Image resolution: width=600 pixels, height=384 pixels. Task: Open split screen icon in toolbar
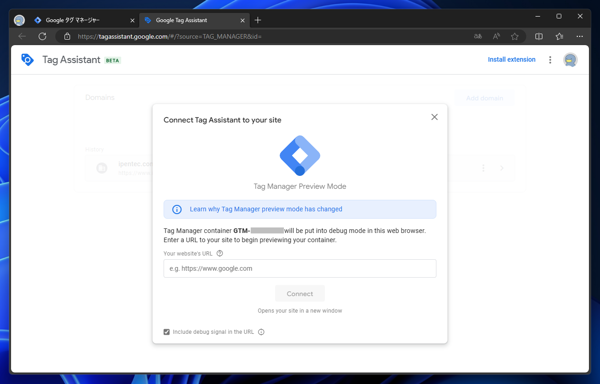(539, 37)
